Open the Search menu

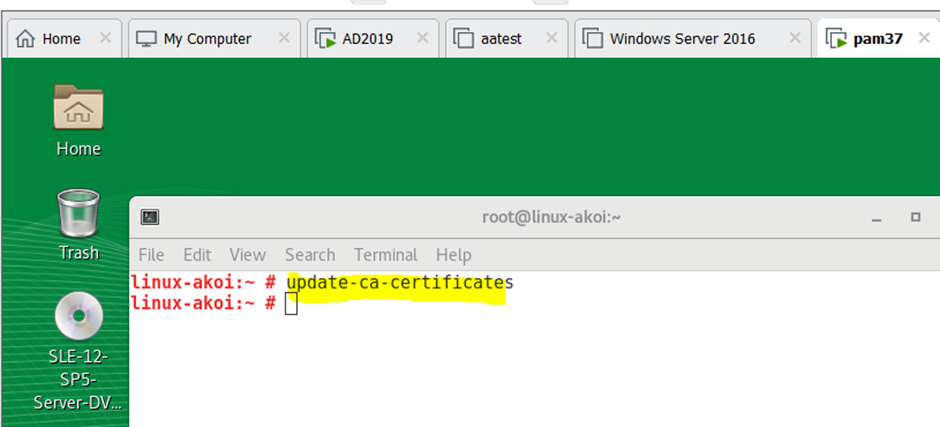[309, 255]
